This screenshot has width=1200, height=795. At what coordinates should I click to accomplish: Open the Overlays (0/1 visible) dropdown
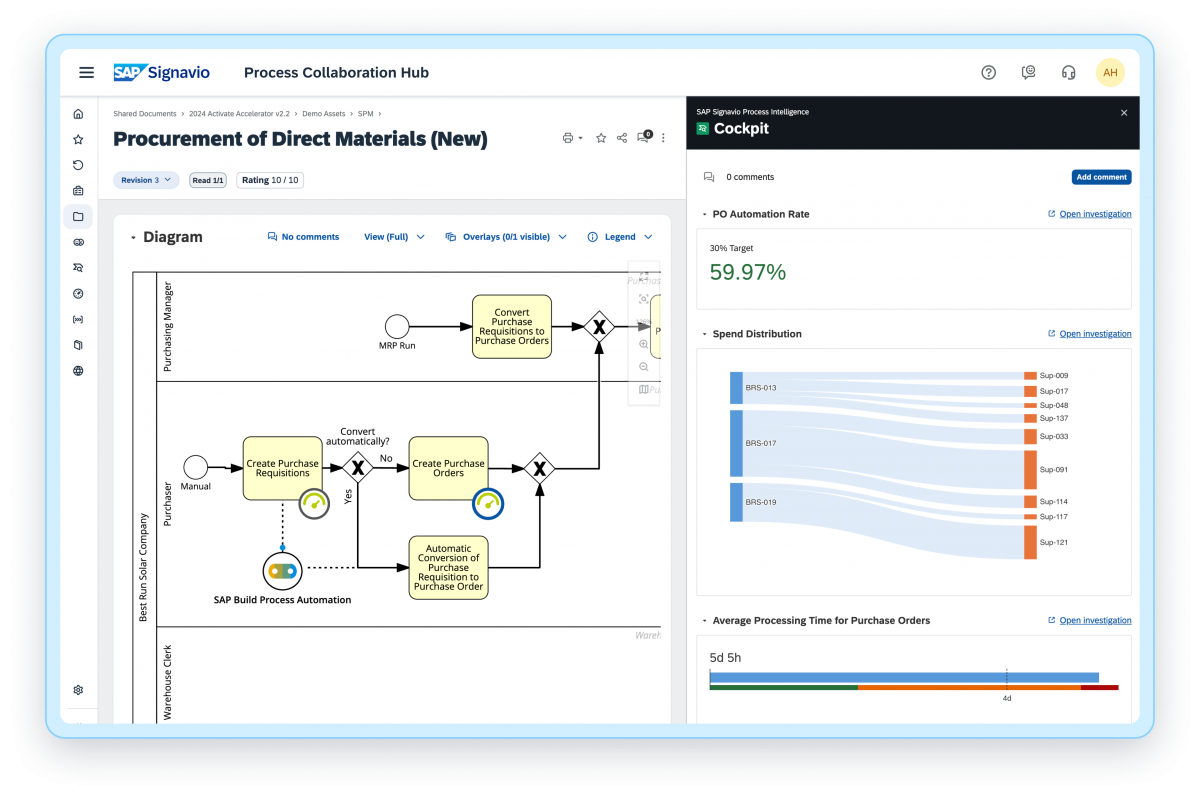point(506,236)
